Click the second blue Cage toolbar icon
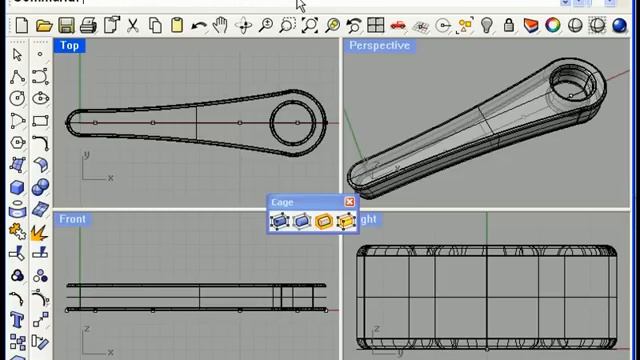640x360 pixels. pyautogui.click(x=302, y=222)
